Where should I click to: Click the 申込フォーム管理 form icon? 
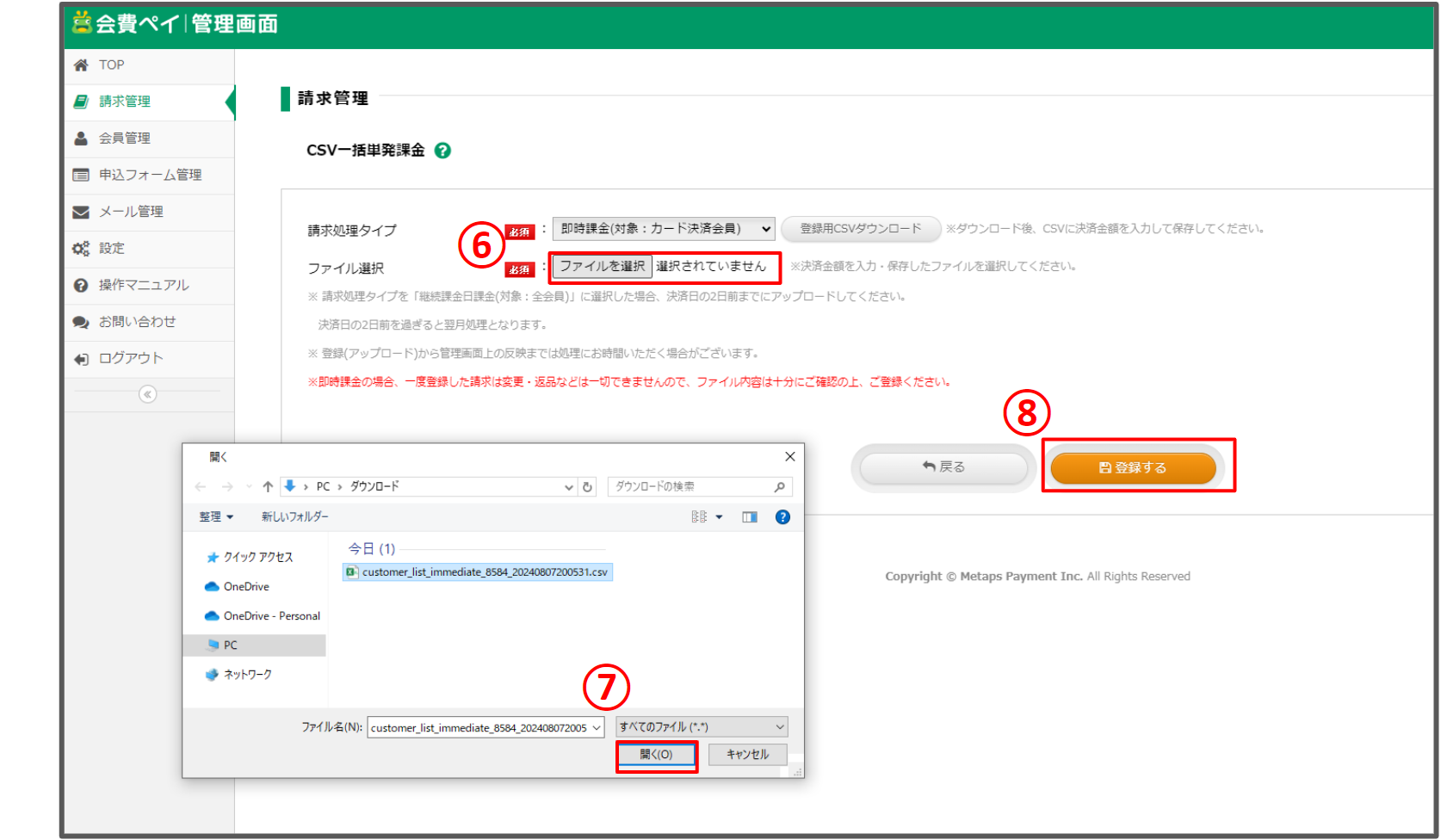click(x=82, y=175)
